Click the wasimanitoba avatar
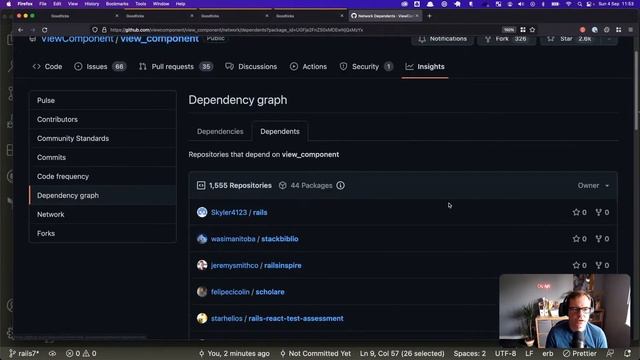The height and width of the screenshot is (360, 640). click(202, 239)
